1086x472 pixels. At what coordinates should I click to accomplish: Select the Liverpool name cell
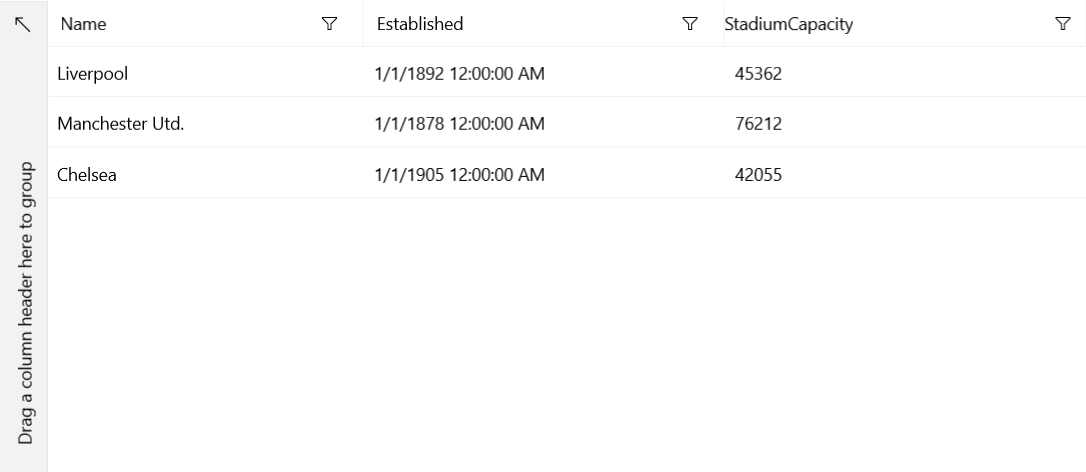(x=93, y=73)
